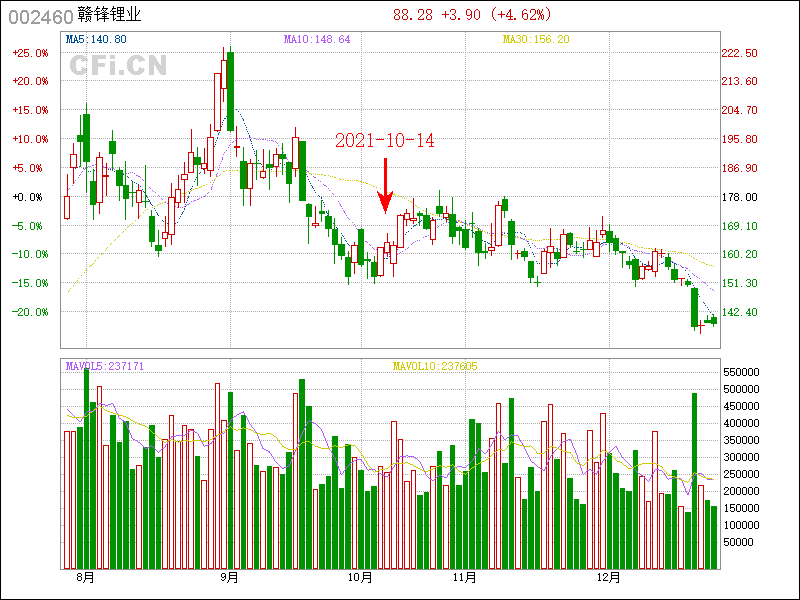Click the 2021-10-14 date annotation

click(384, 141)
